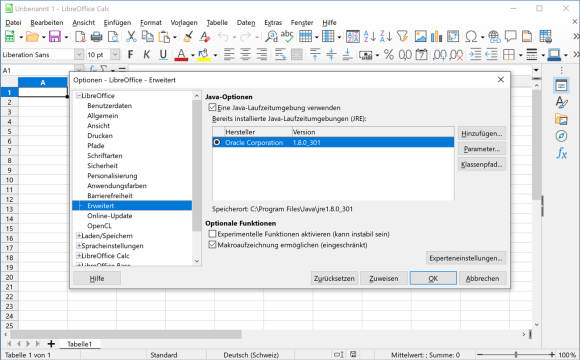This screenshot has height=360, width=580.
Task: Open Paste options dropdown arrow
Action: 175,37
